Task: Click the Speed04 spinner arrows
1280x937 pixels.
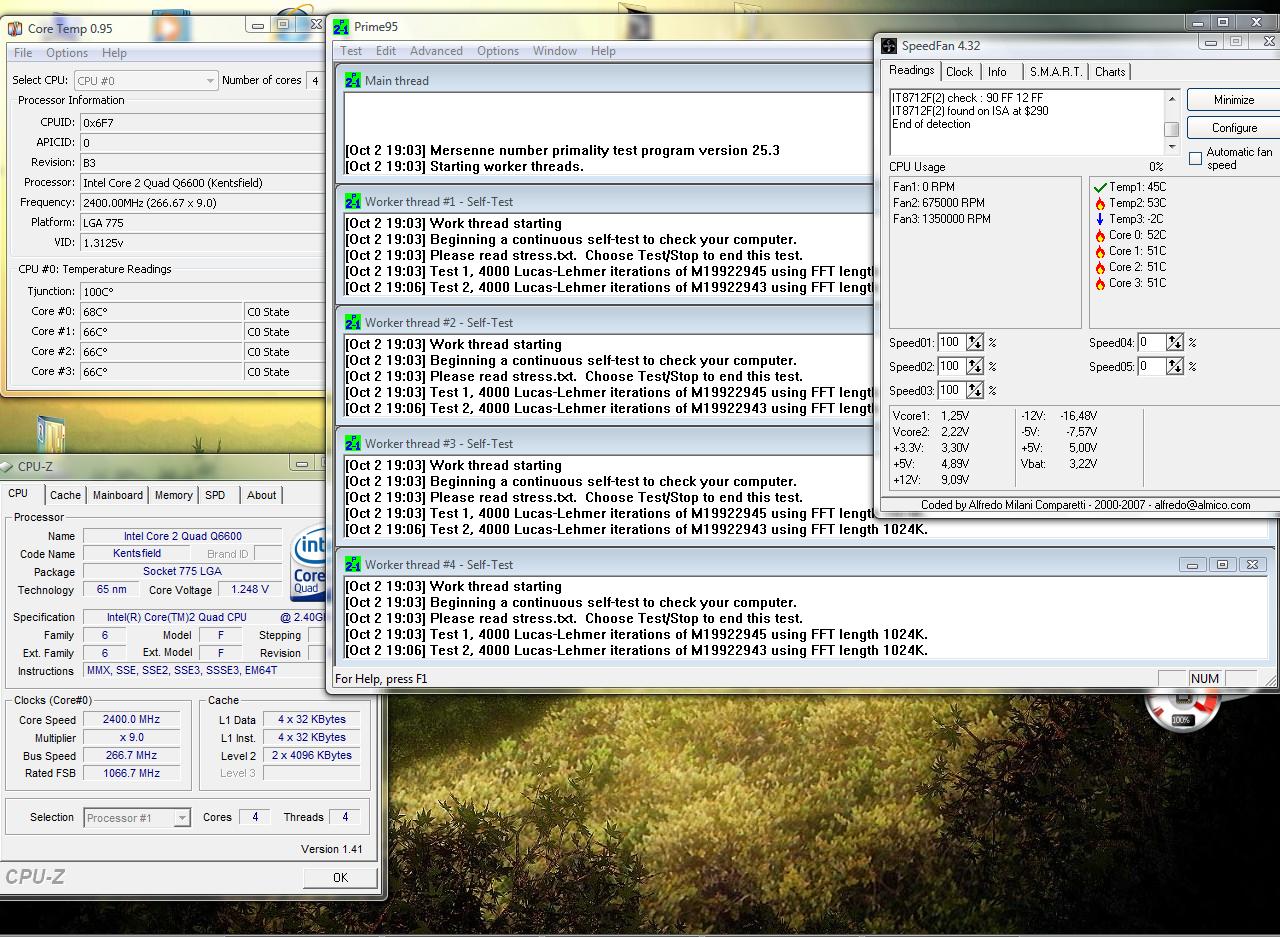Action: [x=1175, y=343]
